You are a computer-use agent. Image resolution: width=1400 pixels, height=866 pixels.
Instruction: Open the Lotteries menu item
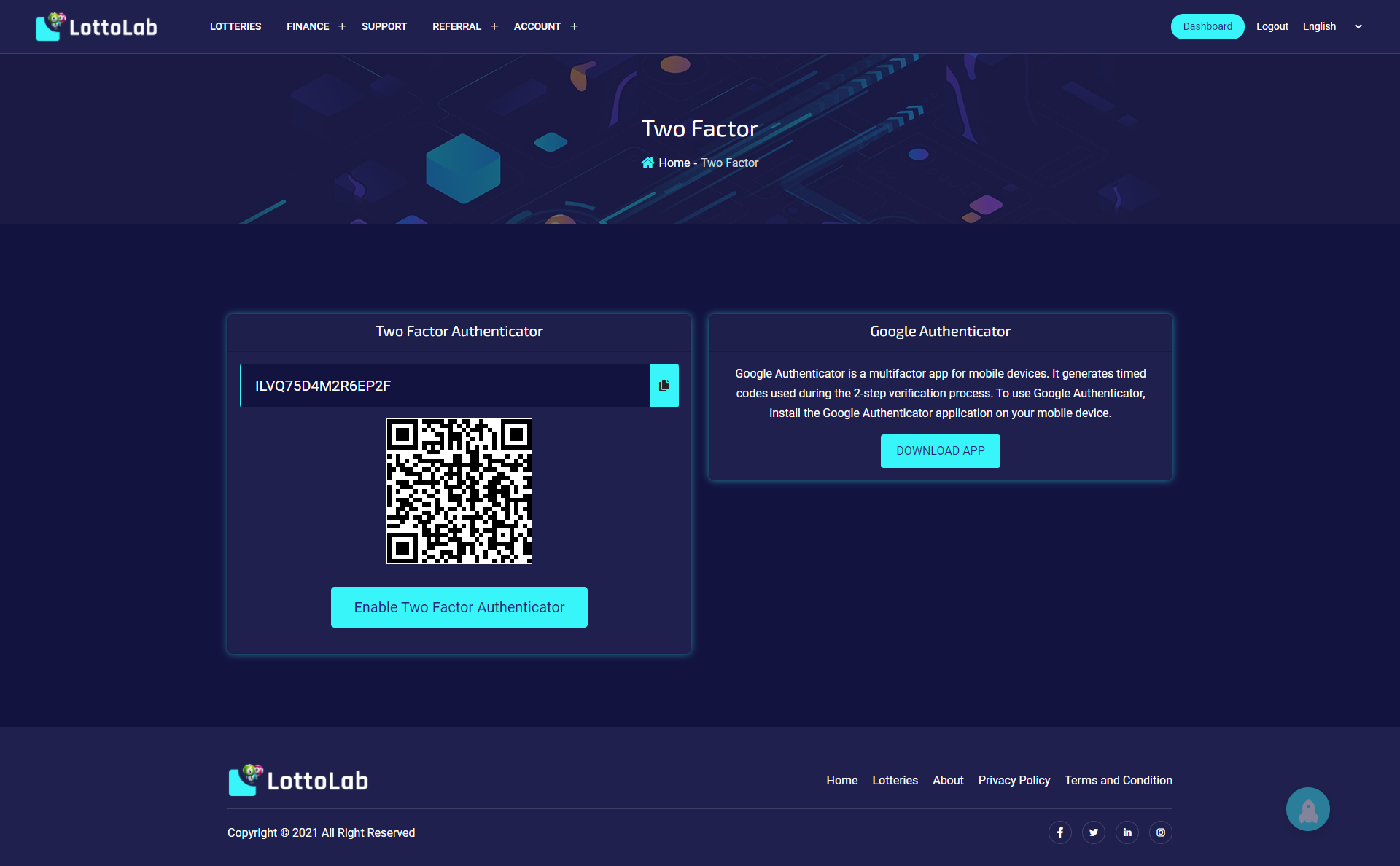tap(236, 26)
